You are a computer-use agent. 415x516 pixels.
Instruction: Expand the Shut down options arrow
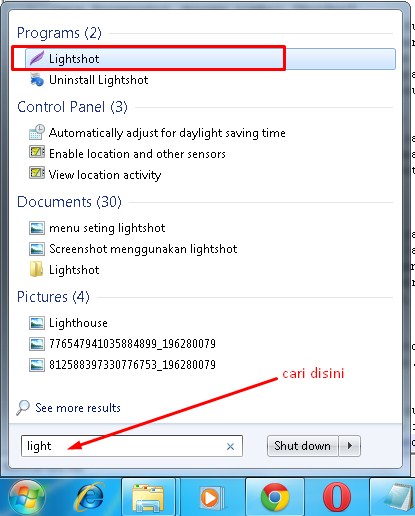click(x=350, y=446)
